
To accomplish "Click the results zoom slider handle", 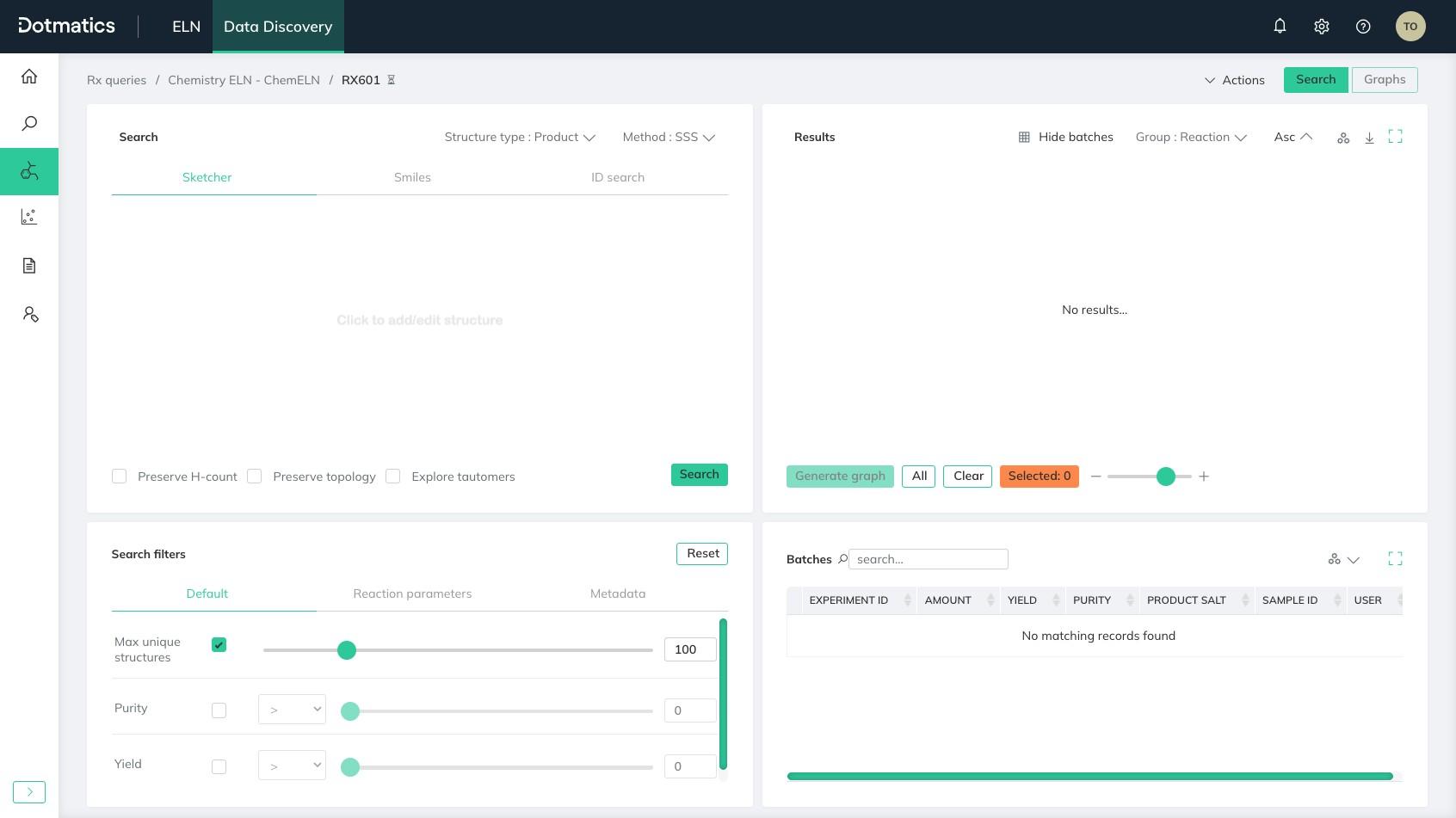I will pos(1166,477).
